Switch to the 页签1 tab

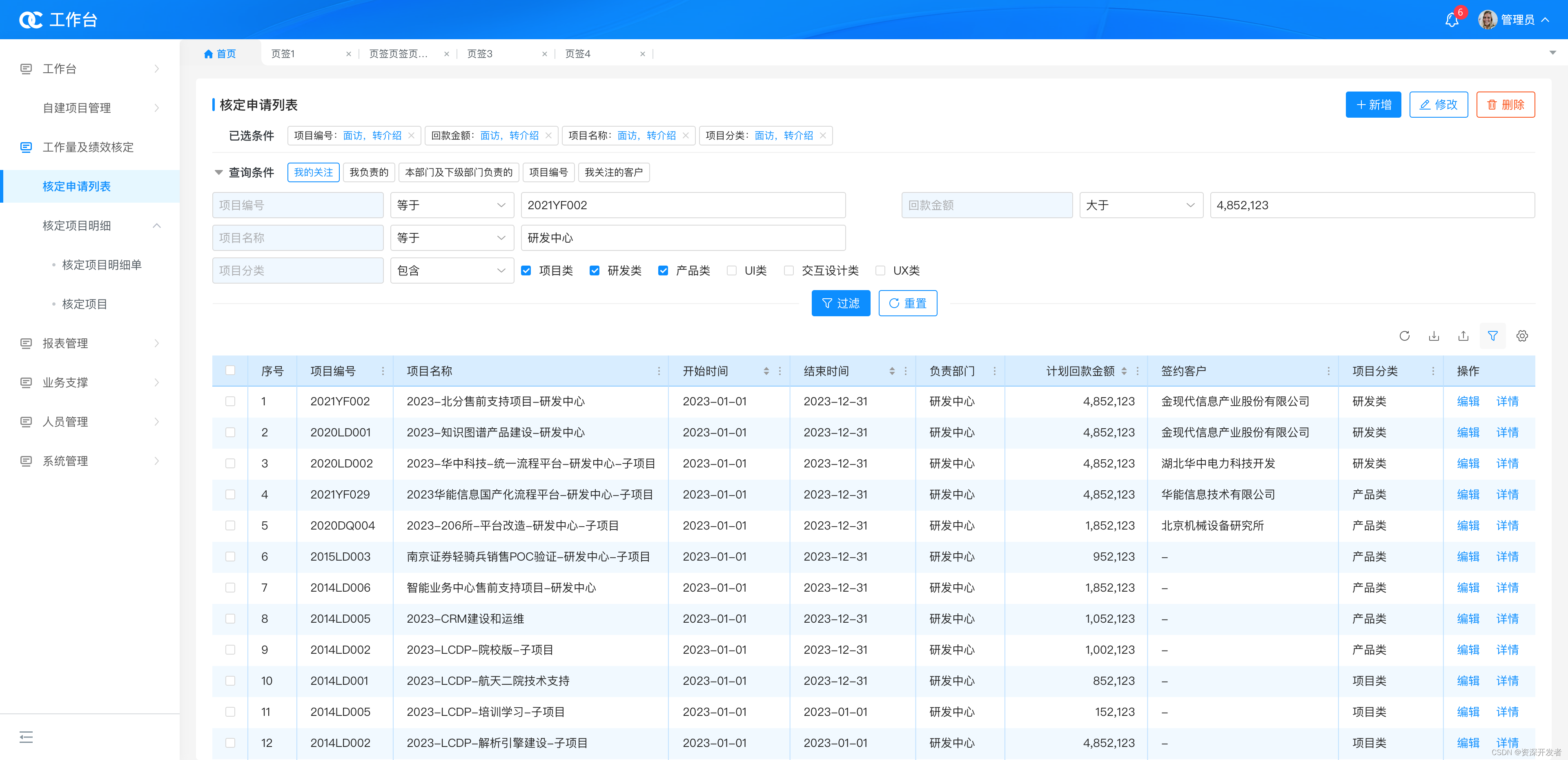(283, 54)
